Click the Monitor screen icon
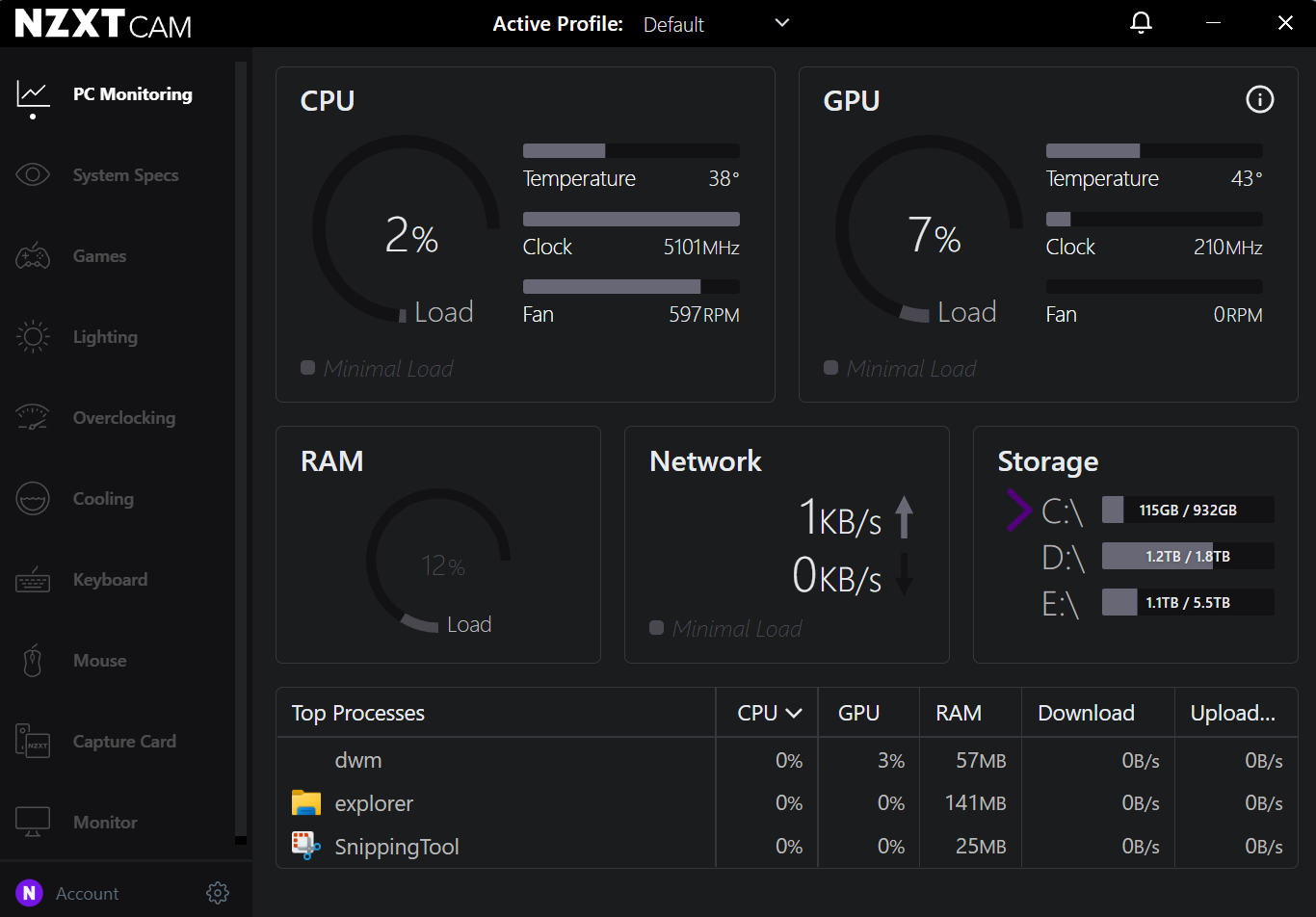Image resolution: width=1316 pixels, height=917 pixels. pyautogui.click(x=33, y=822)
